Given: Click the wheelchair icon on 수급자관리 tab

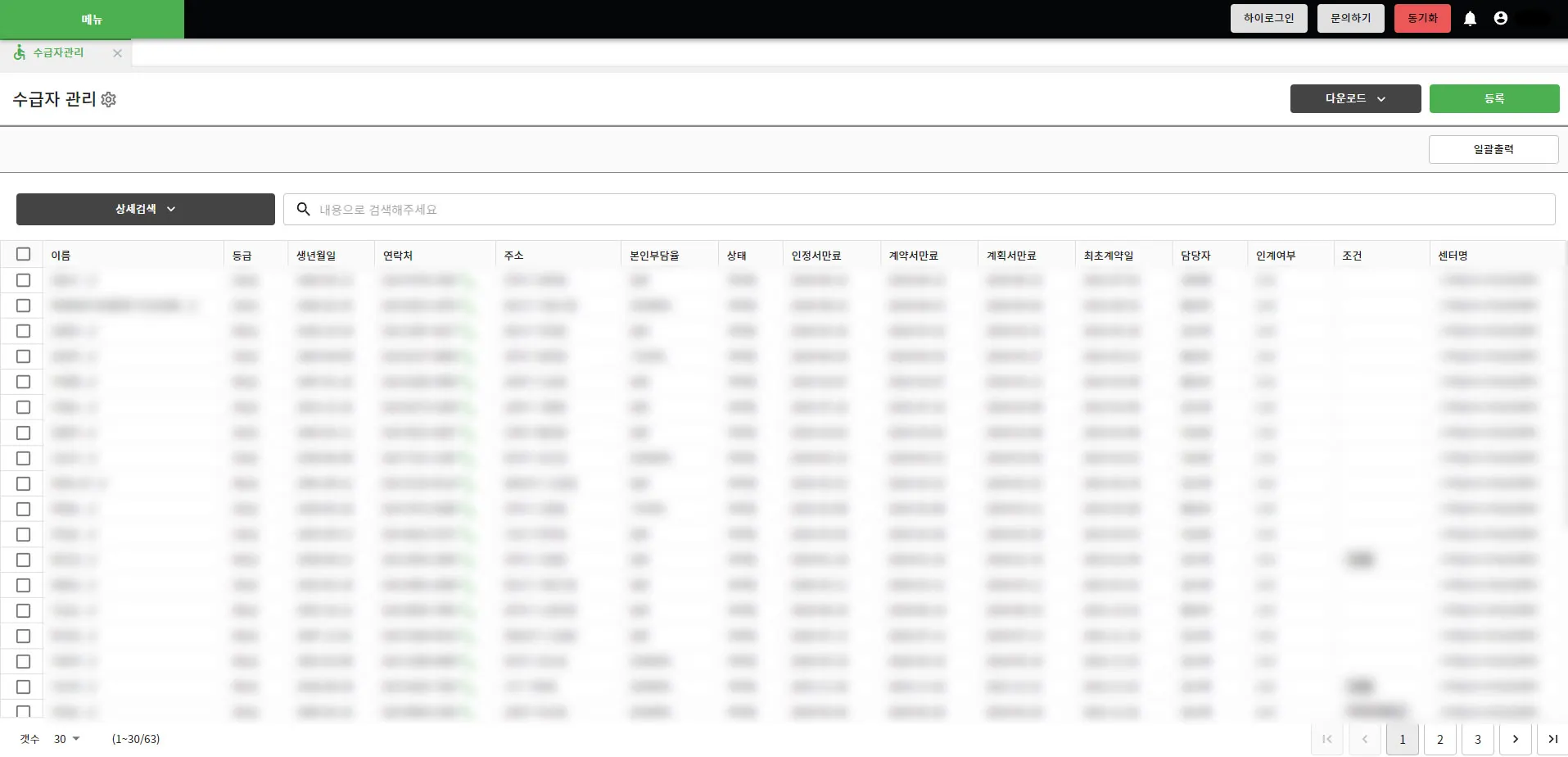Looking at the screenshot, I should point(20,52).
